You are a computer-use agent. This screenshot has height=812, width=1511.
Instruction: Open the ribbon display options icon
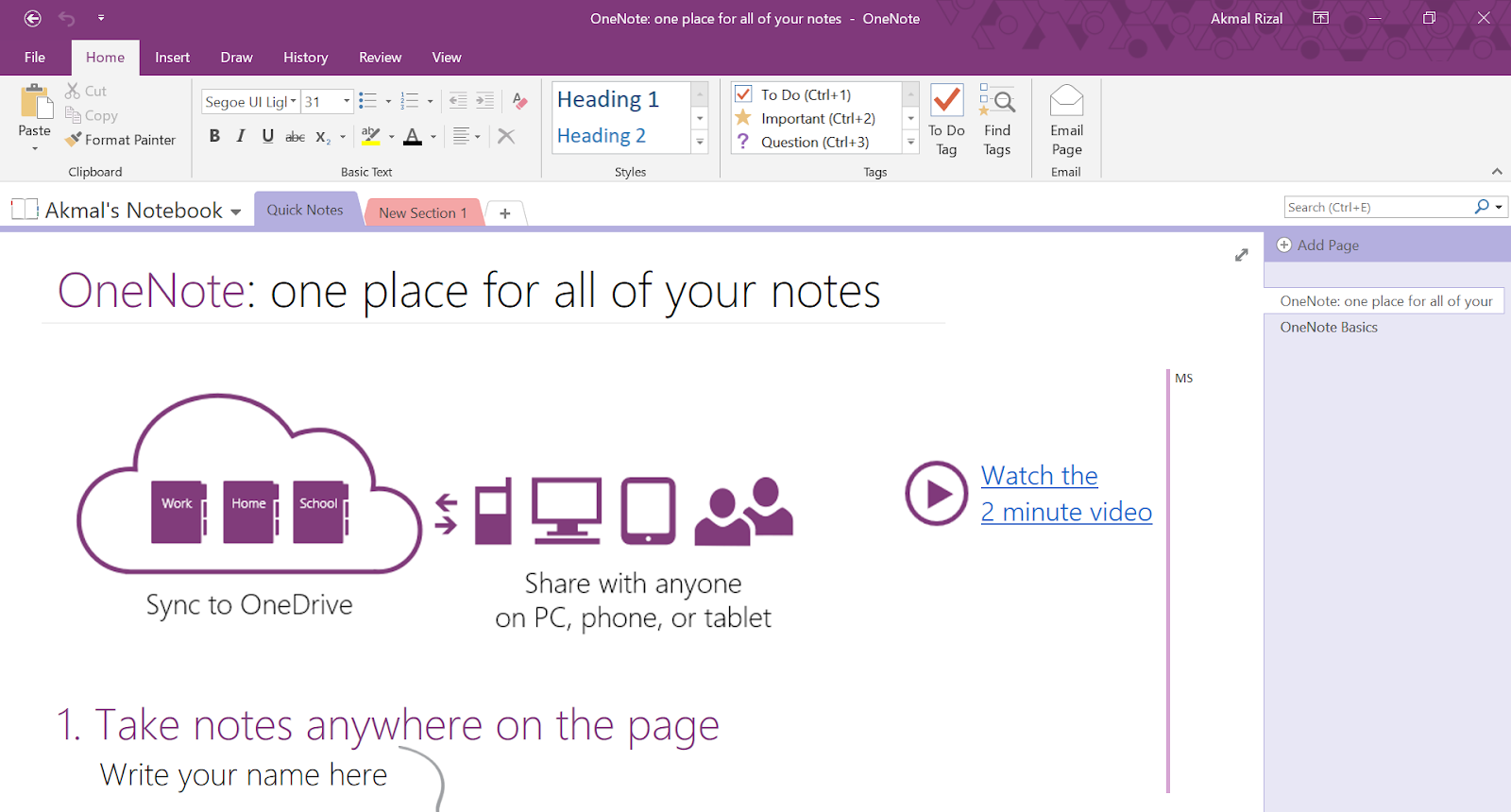click(1321, 18)
